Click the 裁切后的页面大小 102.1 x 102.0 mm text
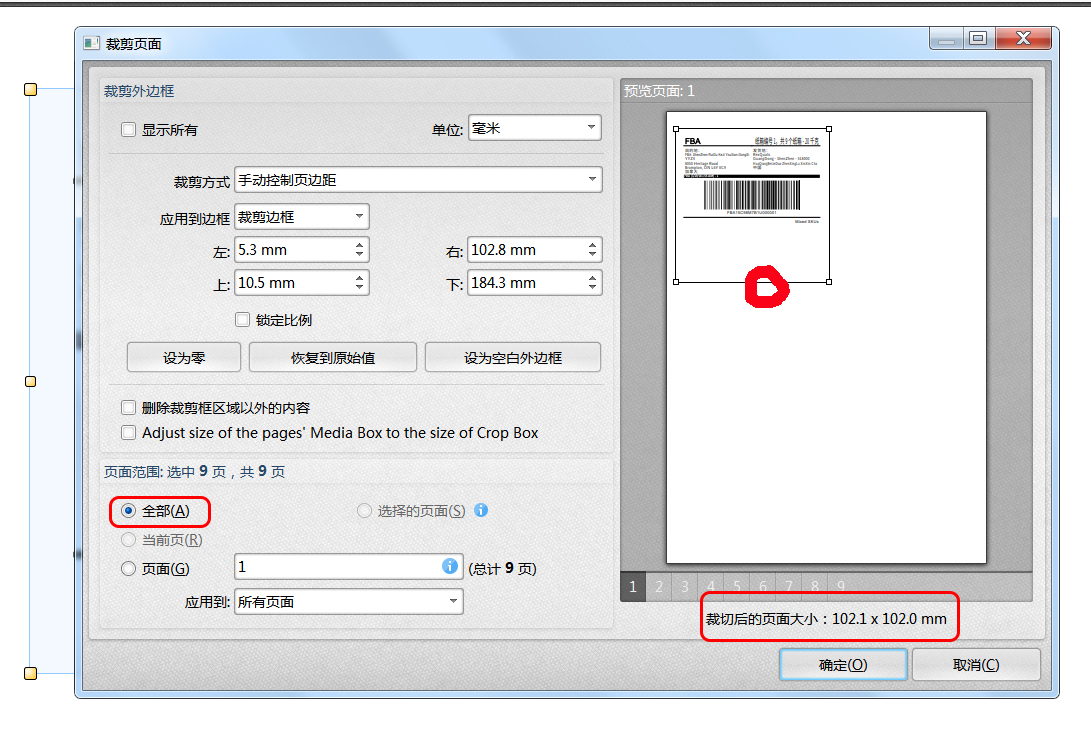This screenshot has height=742, width=1091. point(826,618)
